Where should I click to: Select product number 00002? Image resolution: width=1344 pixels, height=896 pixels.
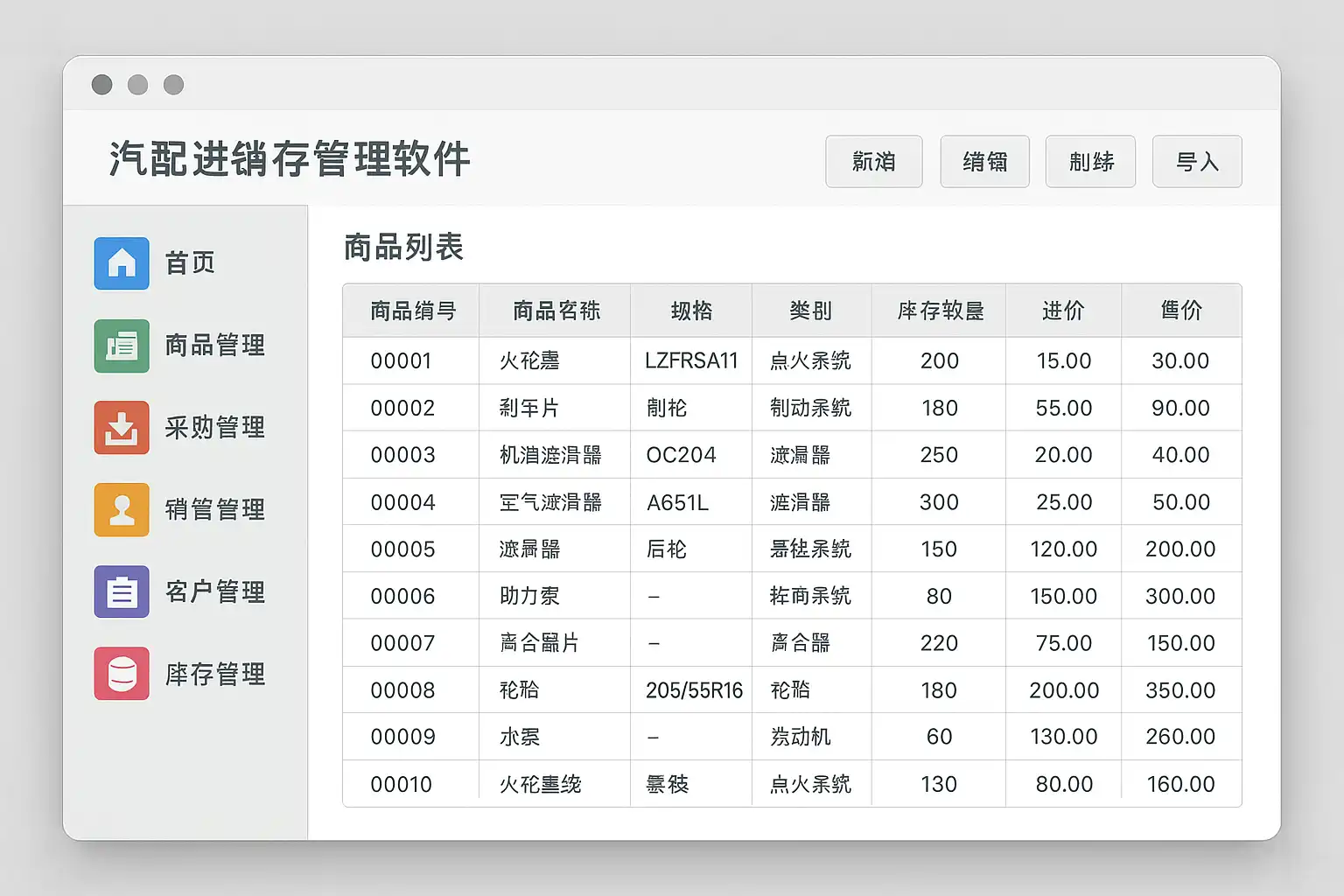click(x=402, y=408)
